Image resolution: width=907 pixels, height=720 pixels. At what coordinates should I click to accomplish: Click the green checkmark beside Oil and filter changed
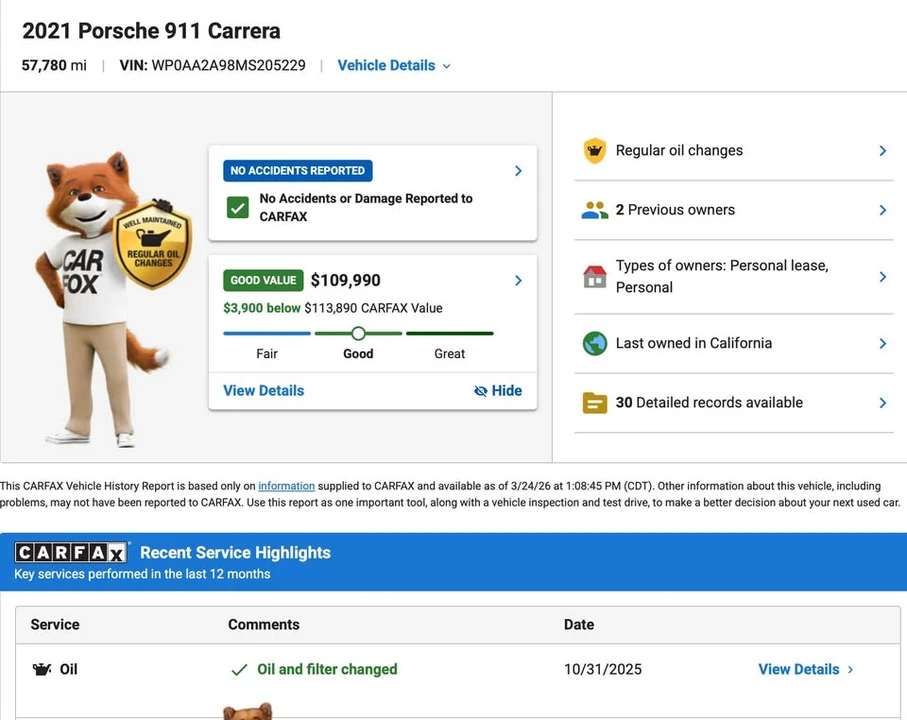click(239, 670)
